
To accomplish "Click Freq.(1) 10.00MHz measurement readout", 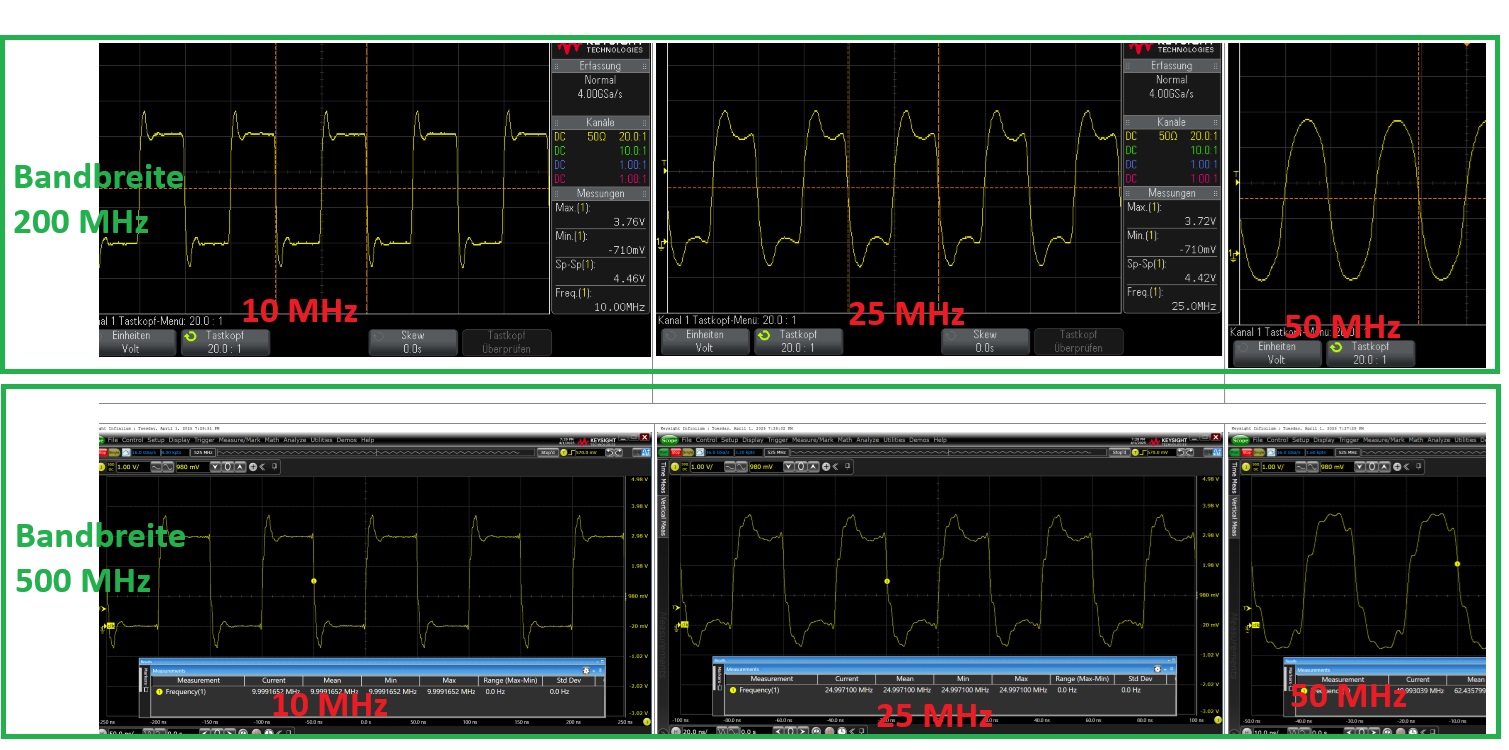I will (x=600, y=299).
